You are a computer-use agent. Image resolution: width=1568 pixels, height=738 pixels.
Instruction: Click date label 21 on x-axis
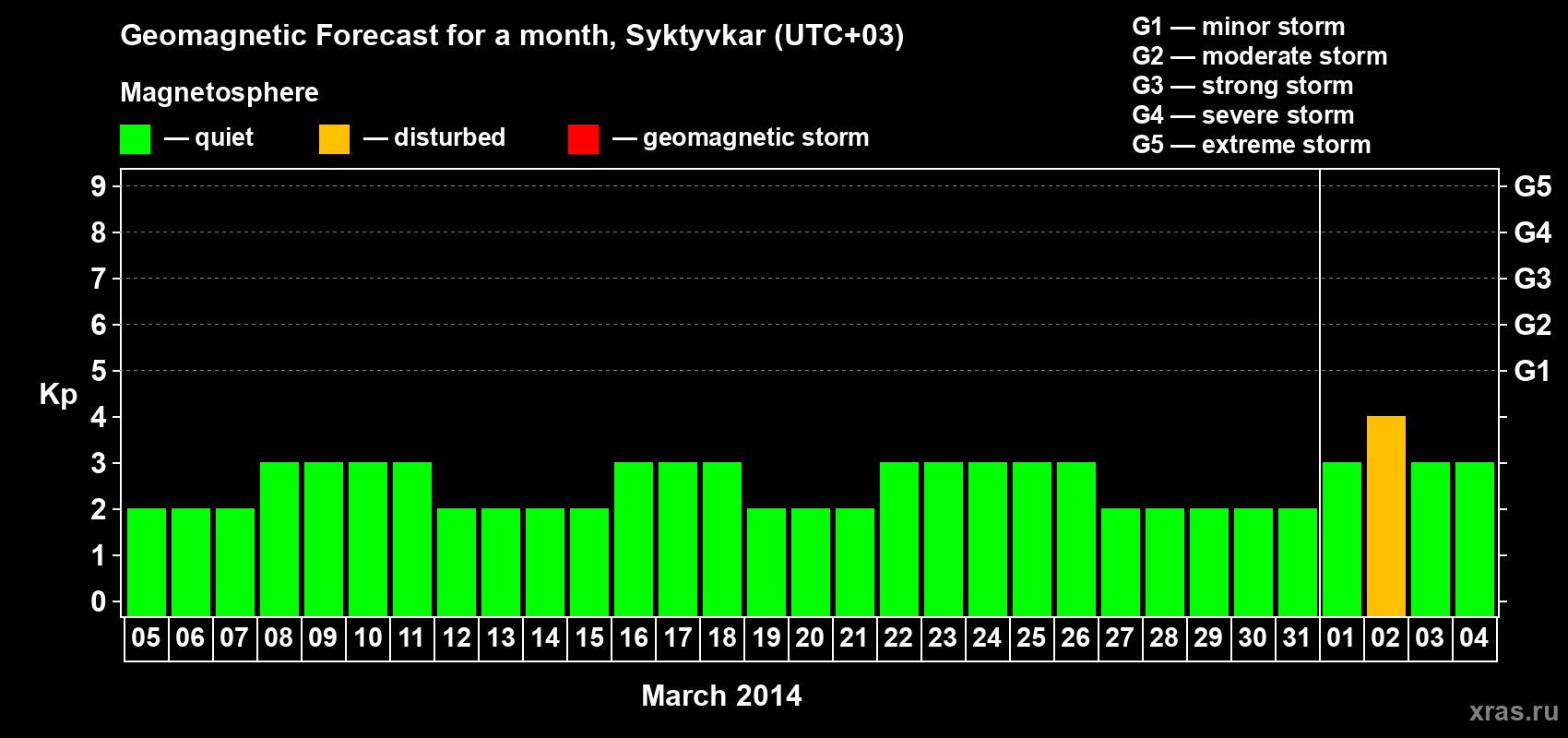coord(854,637)
